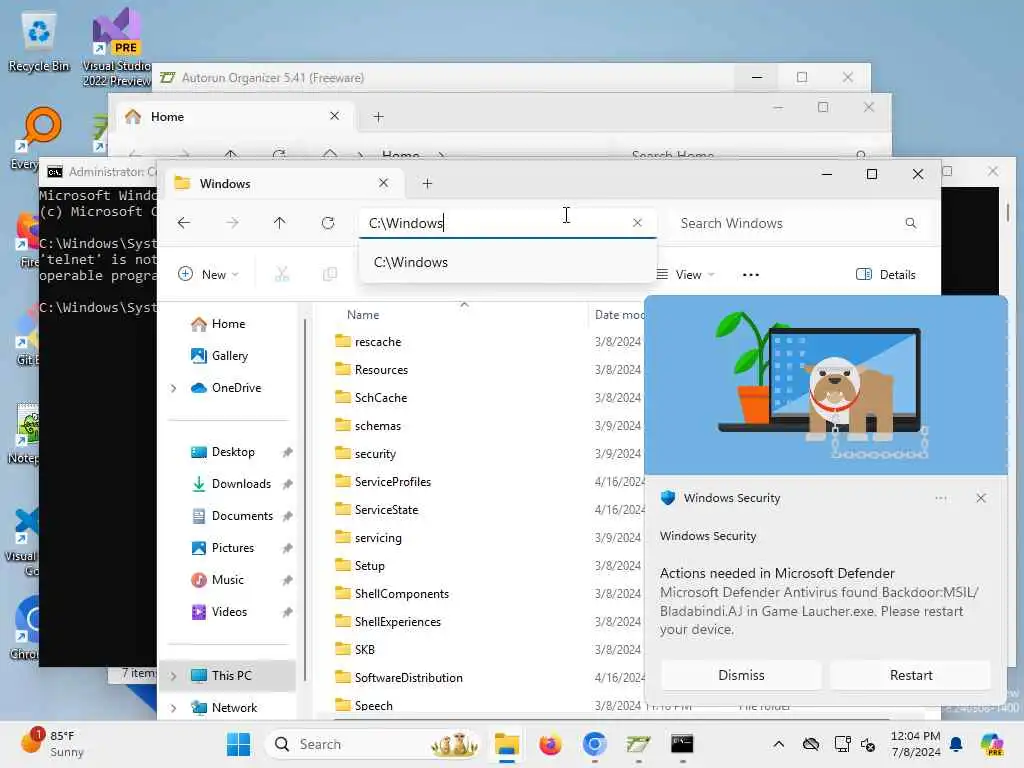Open the weather widget 85°F Sunny

tap(52, 744)
